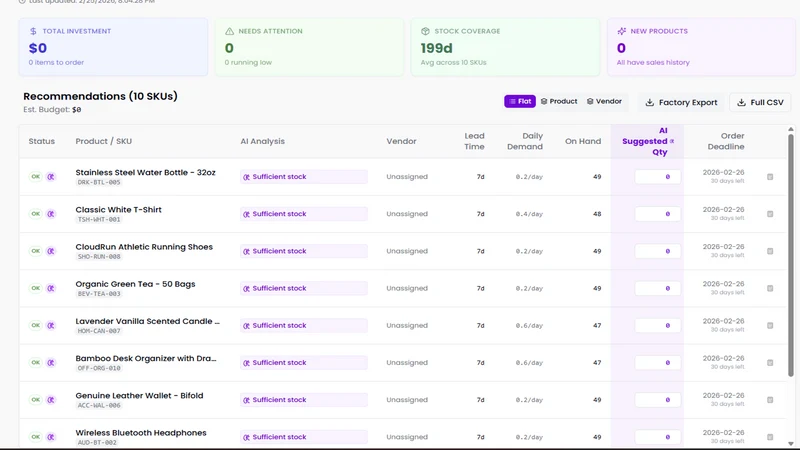The width and height of the screenshot is (800, 450).
Task: Click the sparkle icon in New Products card
Action: pyautogui.click(x=621, y=31)
